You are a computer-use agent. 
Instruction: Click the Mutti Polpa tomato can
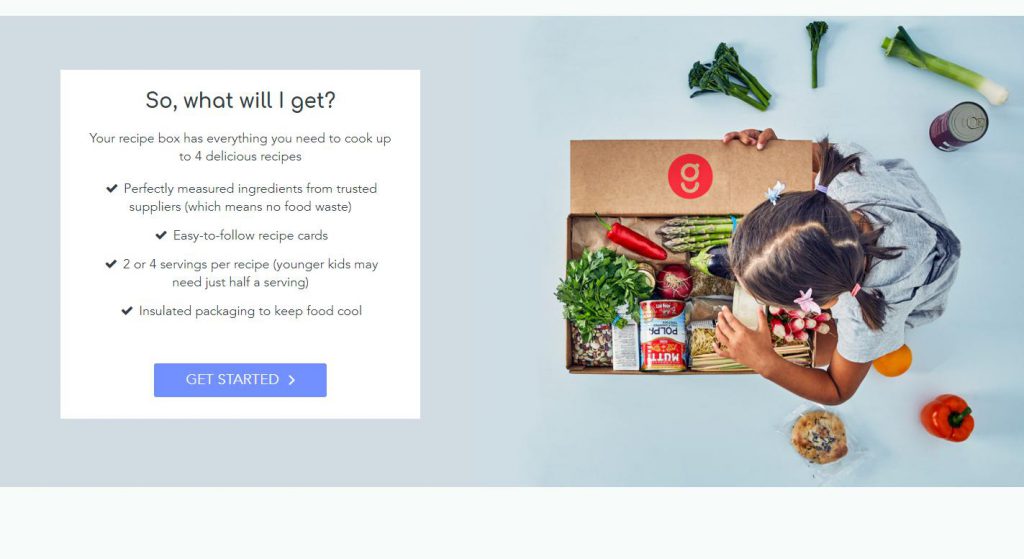point(663,335)
